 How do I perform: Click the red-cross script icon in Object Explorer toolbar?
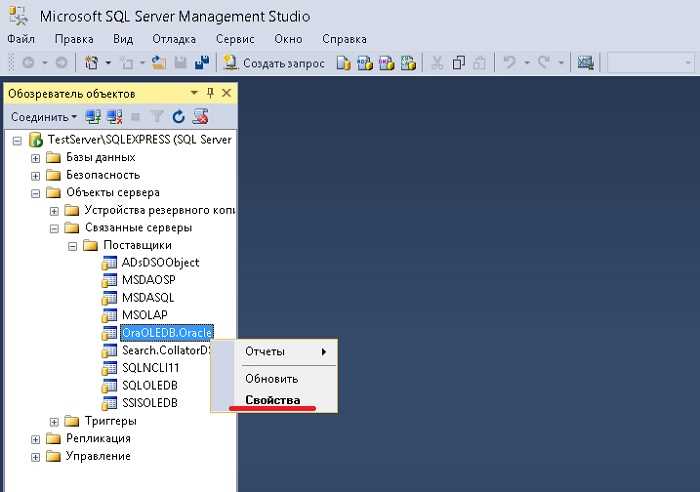(x=200, y=117)
